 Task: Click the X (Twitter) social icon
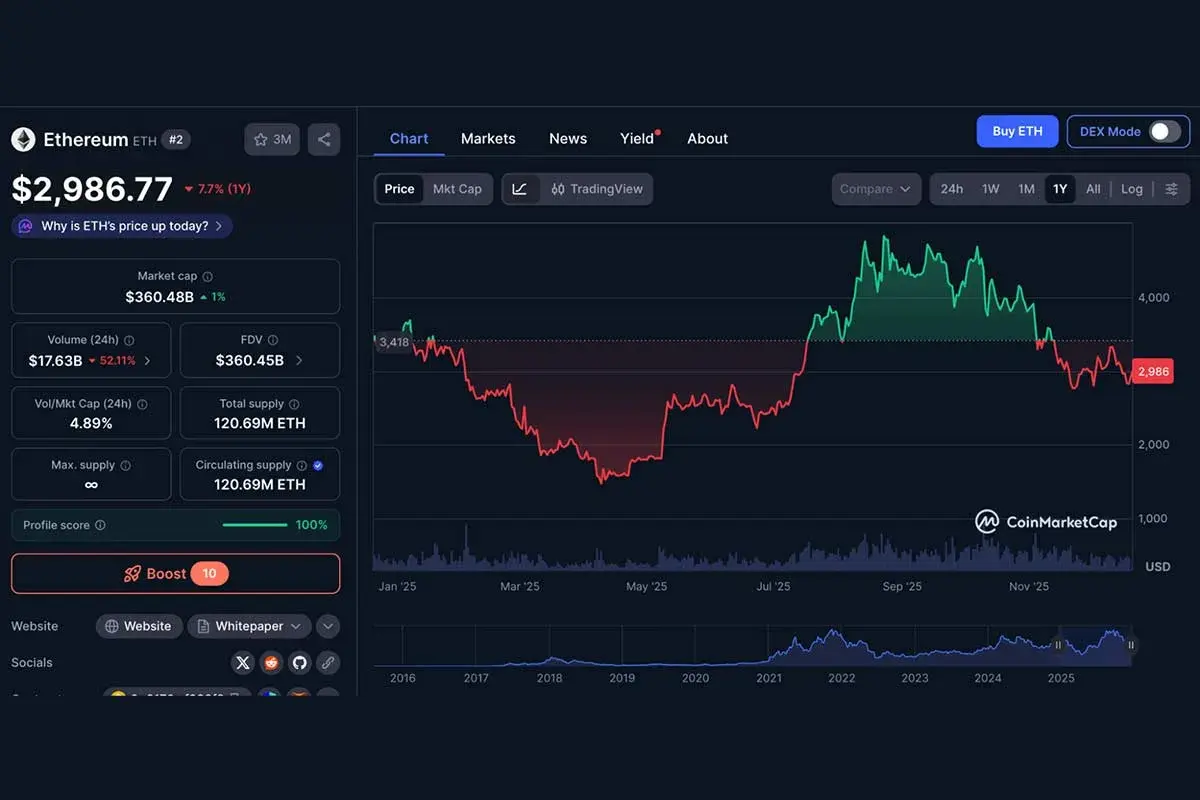[242, 662]
